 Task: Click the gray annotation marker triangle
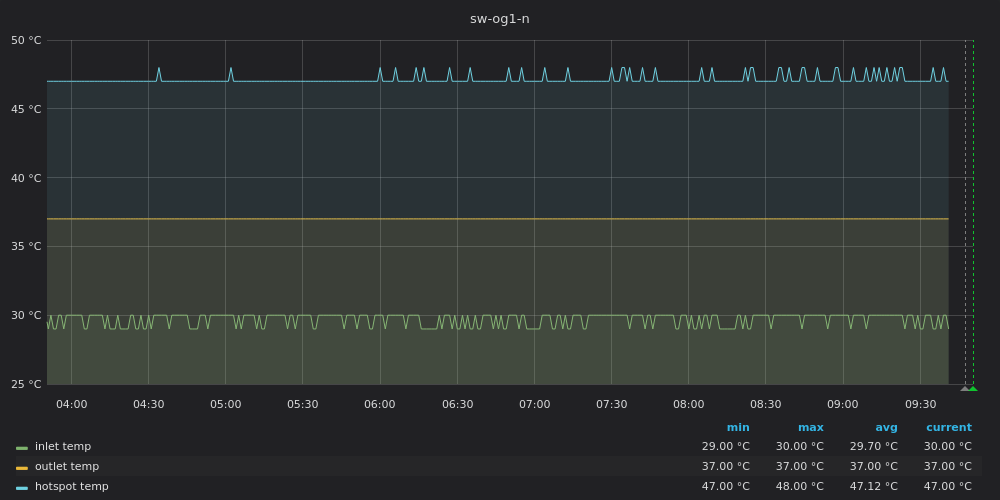[964, 388]
